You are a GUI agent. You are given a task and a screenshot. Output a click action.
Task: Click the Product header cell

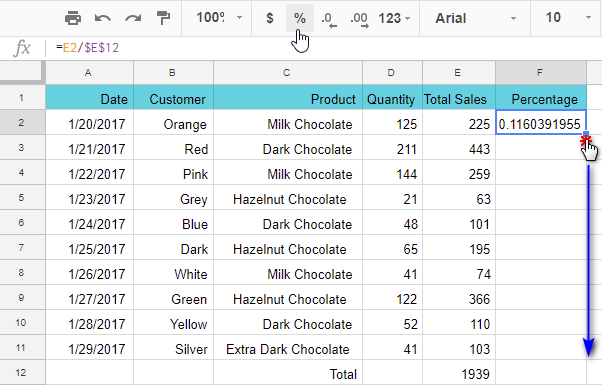coord(288,97)
